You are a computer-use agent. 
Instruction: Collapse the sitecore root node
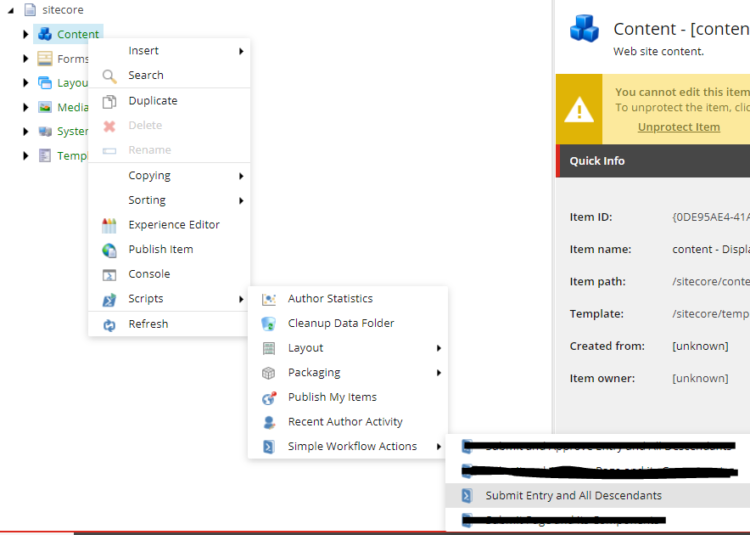click(10, 9)
